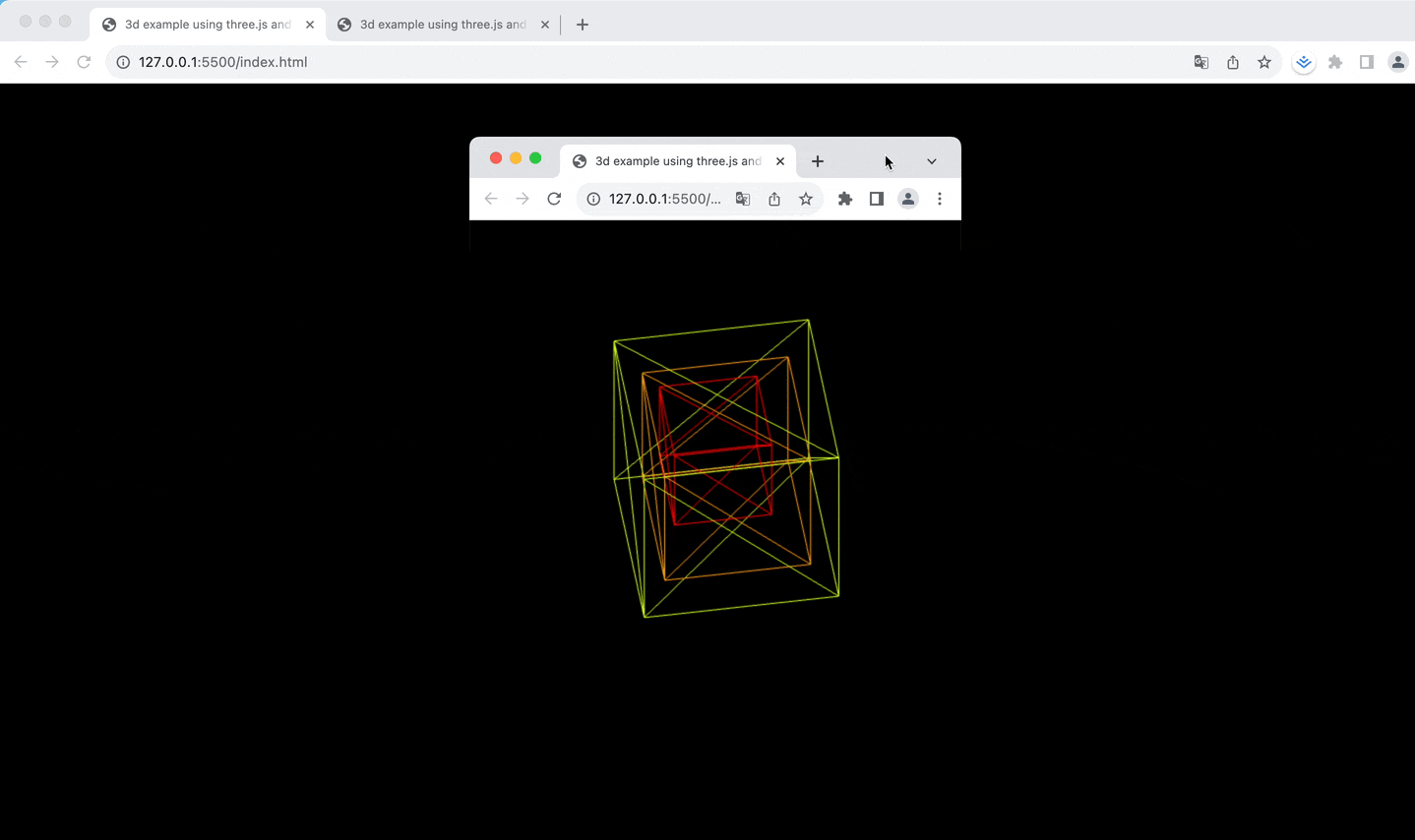Click the Share icon in the main toolbar
This screenshot has width=1415, height=840.
[x=1232, y=61]
